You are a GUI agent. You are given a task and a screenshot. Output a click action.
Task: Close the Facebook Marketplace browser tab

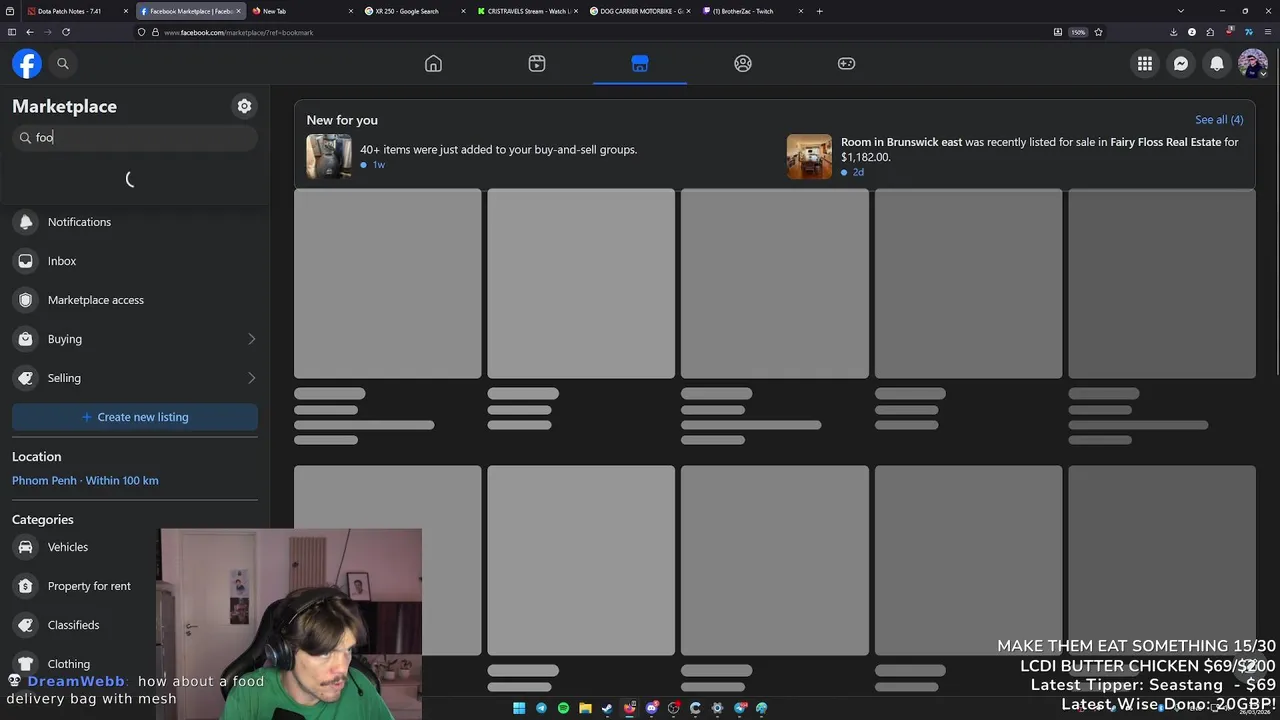click(239, 11)
